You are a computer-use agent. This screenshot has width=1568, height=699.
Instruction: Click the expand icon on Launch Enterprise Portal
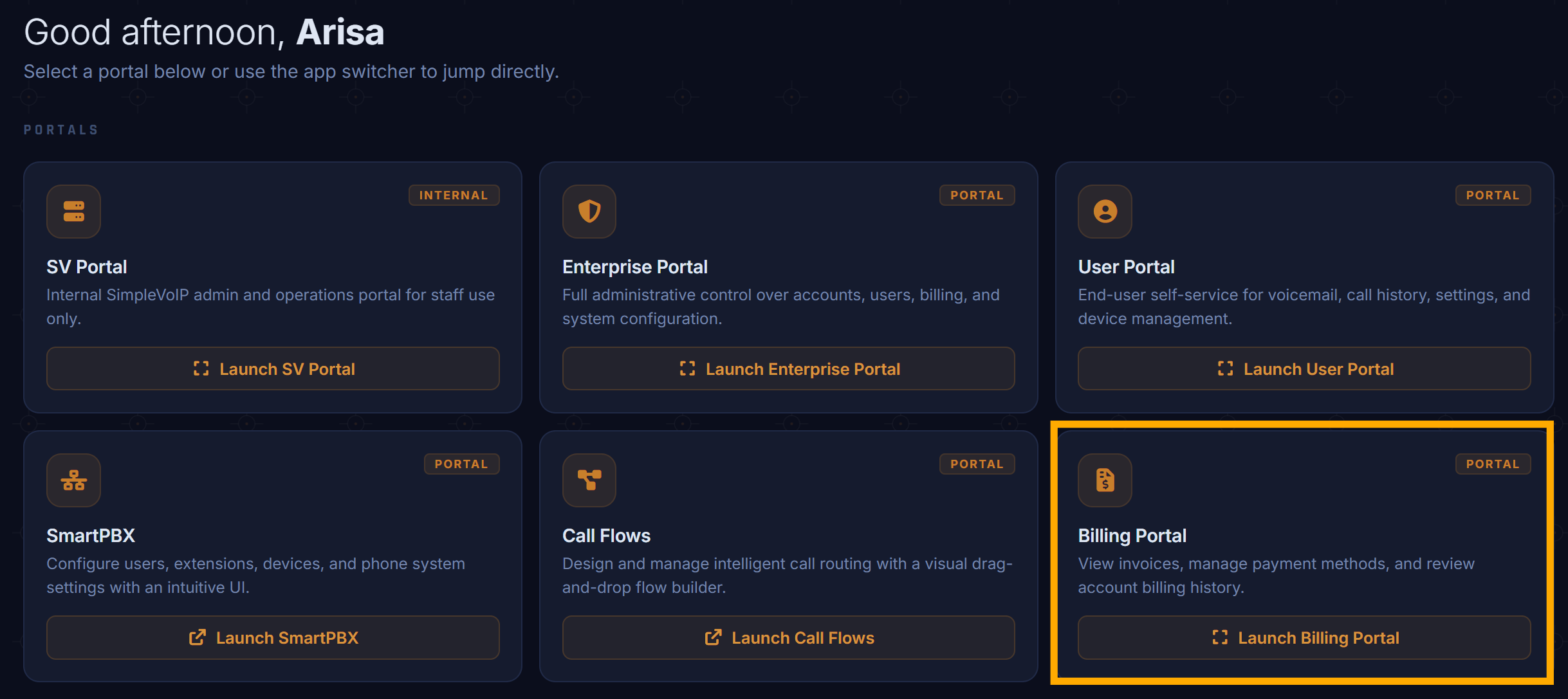pos(687,368)
